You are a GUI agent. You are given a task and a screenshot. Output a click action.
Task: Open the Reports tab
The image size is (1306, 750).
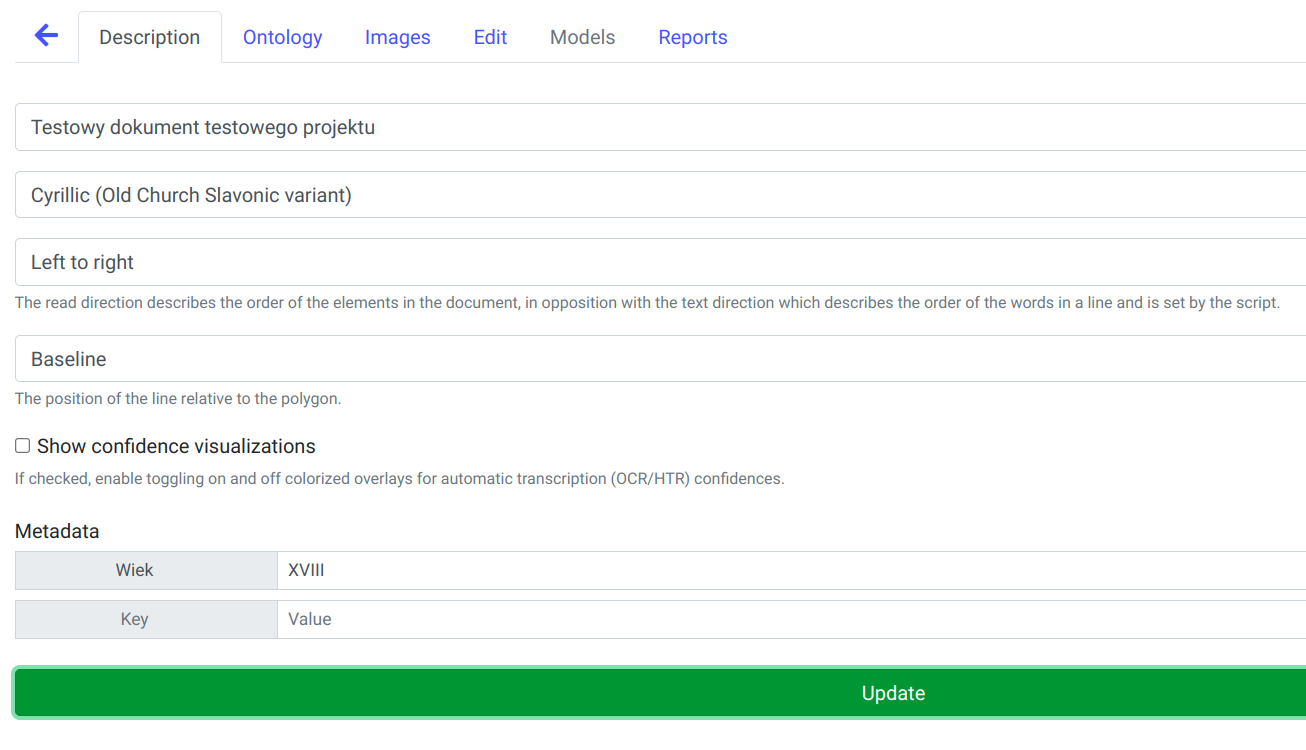[692, 38]
